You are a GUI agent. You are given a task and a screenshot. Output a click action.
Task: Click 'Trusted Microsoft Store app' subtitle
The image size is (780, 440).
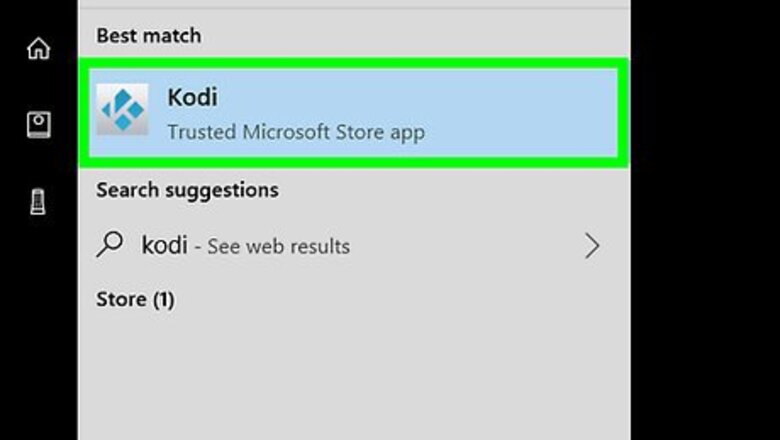click(x=295, y=131)
